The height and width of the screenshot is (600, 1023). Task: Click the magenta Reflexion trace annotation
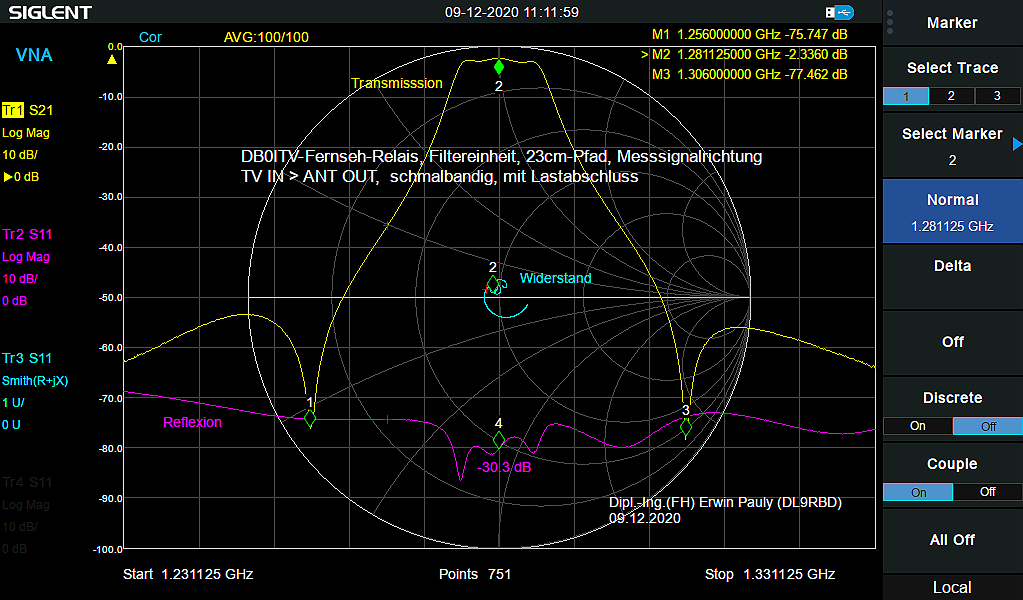point(192,423)
